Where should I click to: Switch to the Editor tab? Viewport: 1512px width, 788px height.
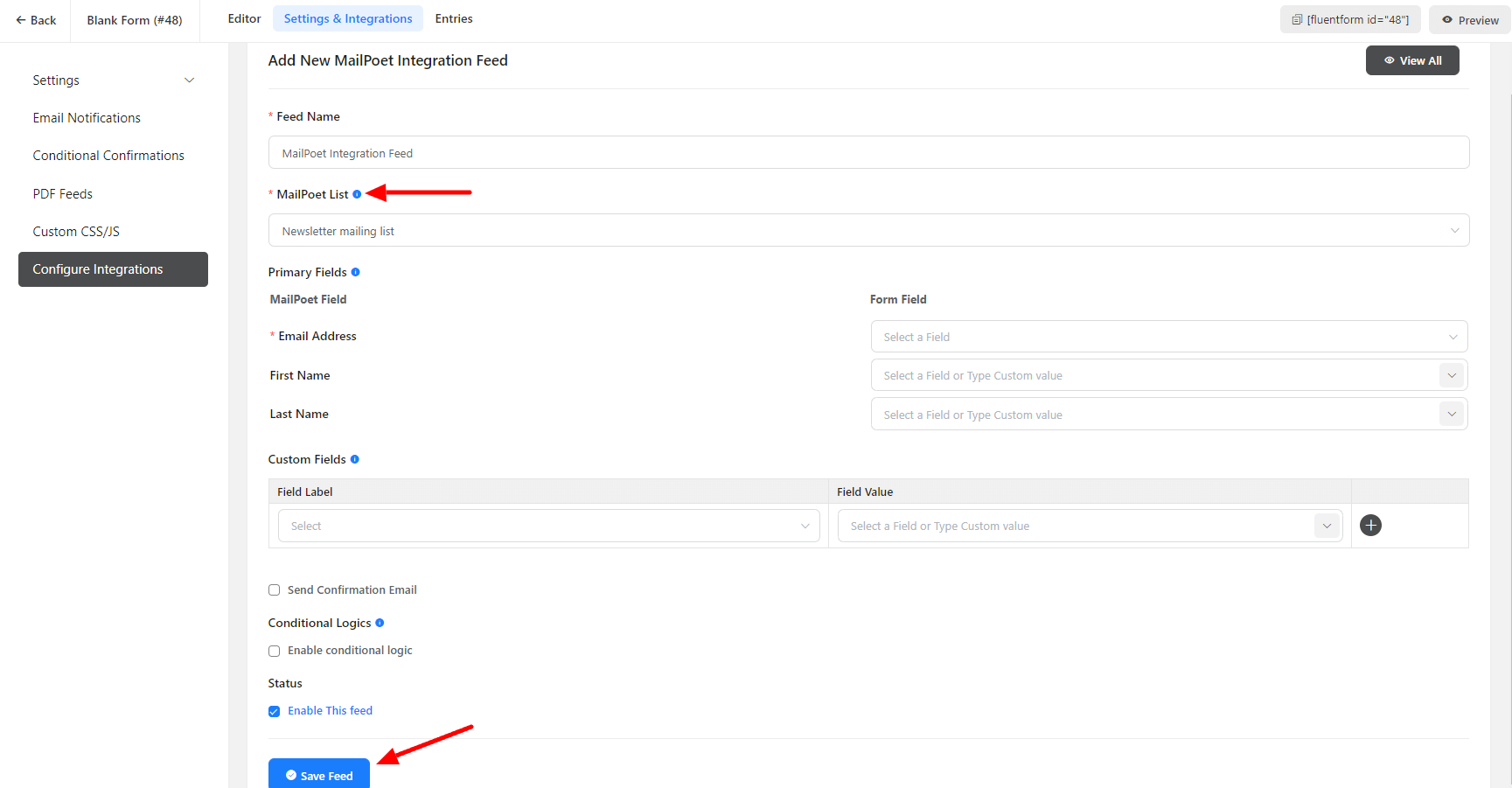pyautogui.click(x=244, y=18)
